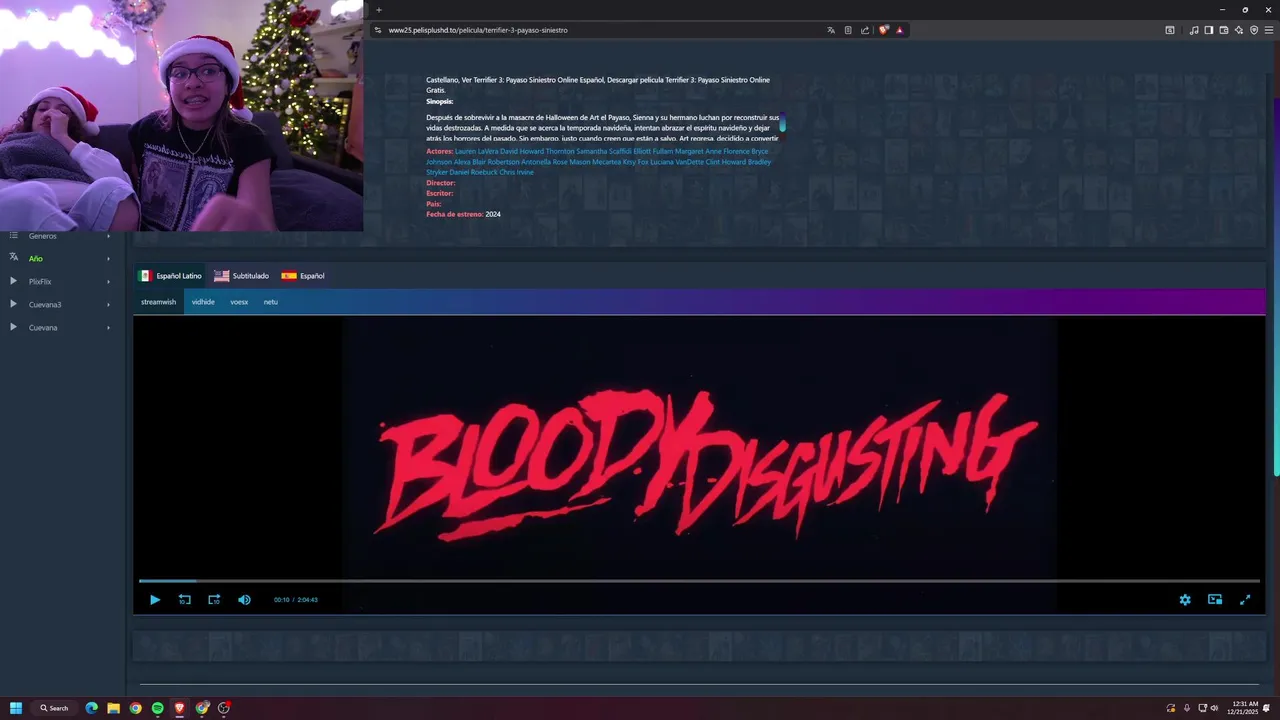
Task: Open File Explorer from taskbar
Action: [x=114, y=708]
